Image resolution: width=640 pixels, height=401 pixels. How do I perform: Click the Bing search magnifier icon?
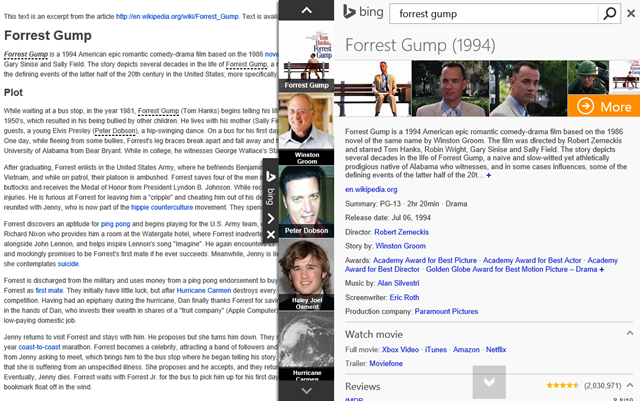609,13
